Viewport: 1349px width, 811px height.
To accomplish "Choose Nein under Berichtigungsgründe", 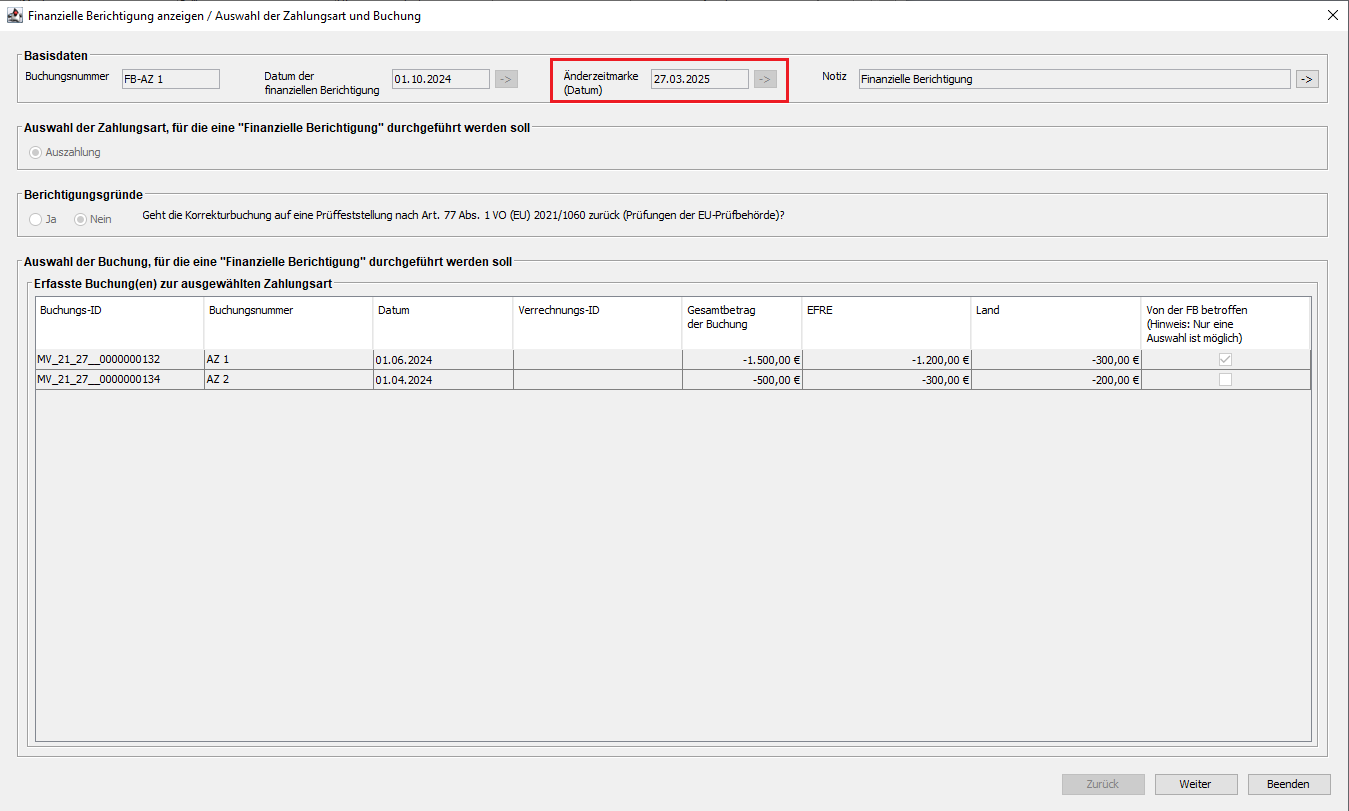I will tap(81, 219).
